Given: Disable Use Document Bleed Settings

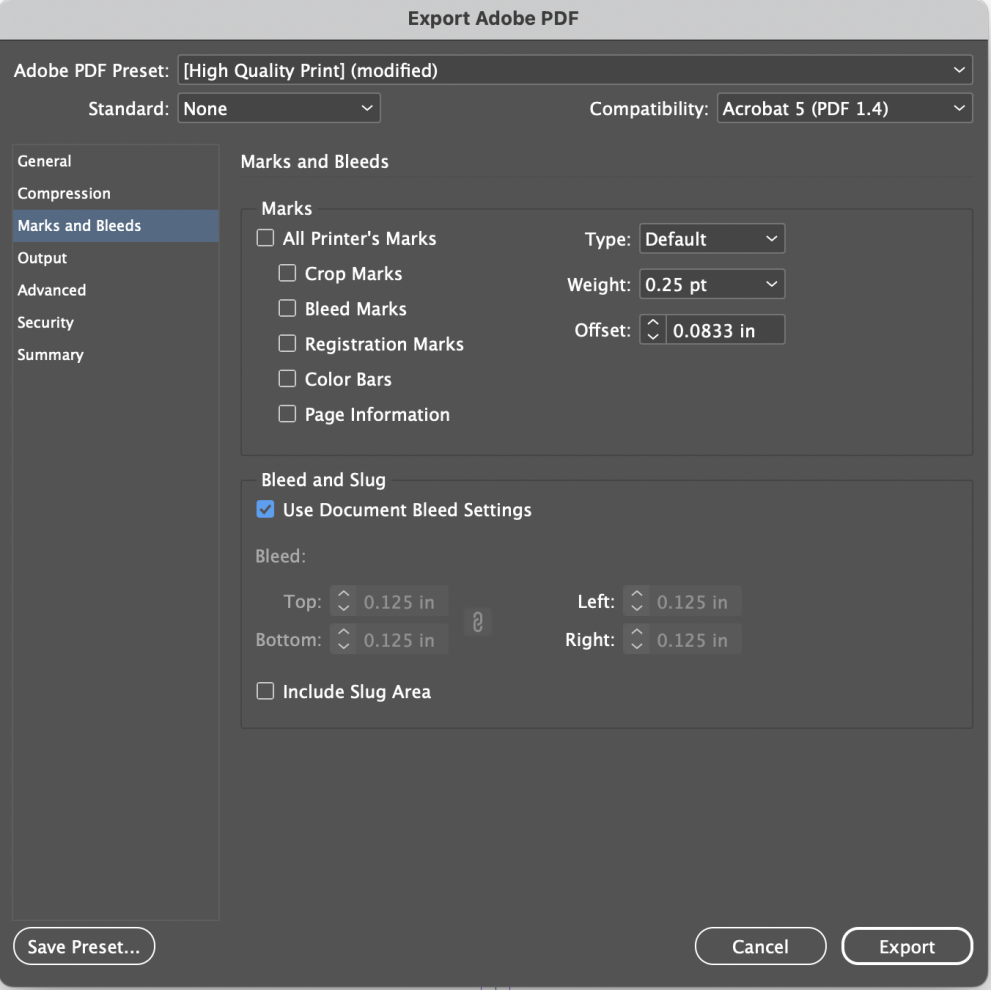Looking at the screenshot, I should 265,509.
